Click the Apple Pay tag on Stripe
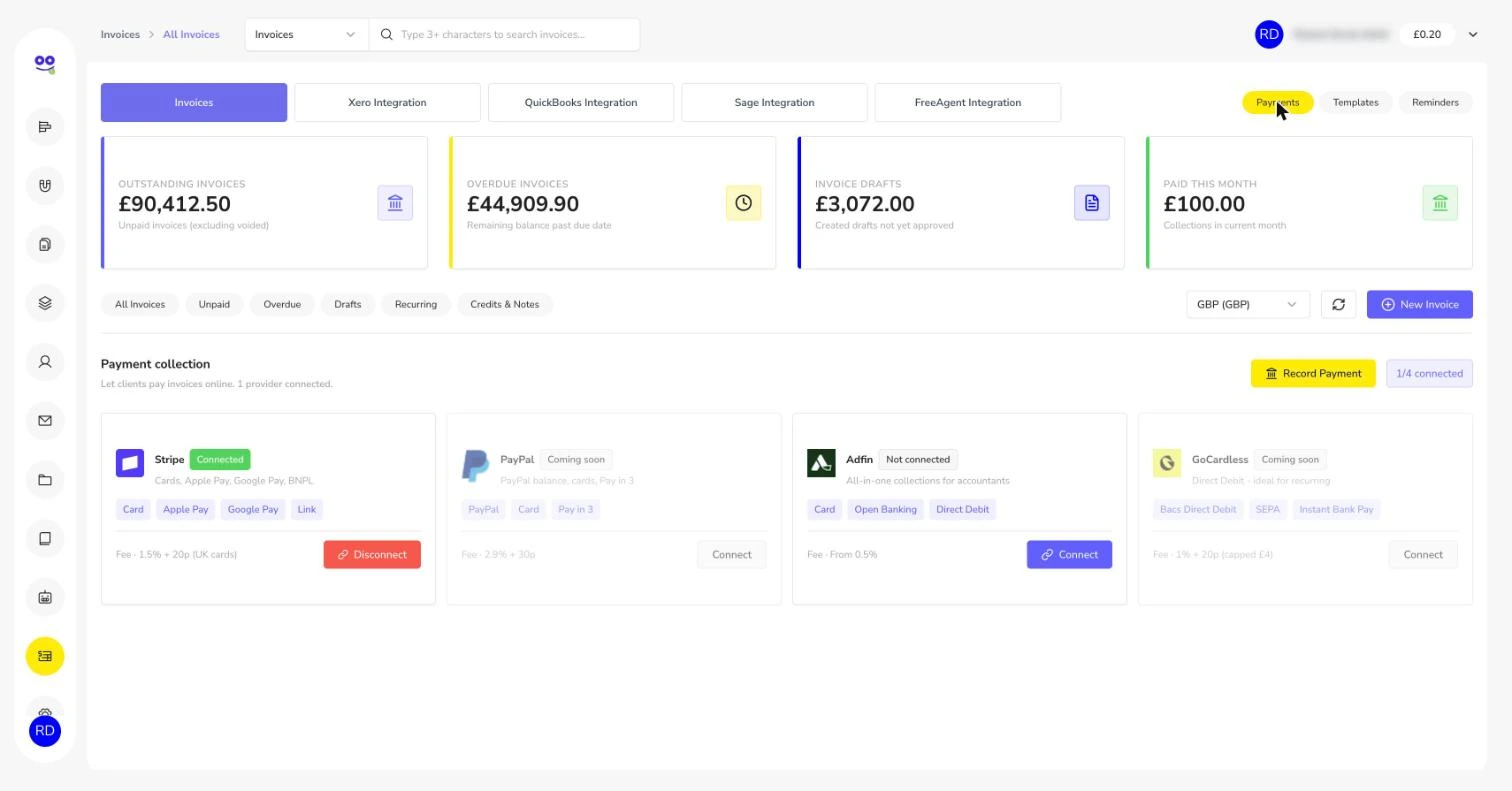 tap(186, 509)
